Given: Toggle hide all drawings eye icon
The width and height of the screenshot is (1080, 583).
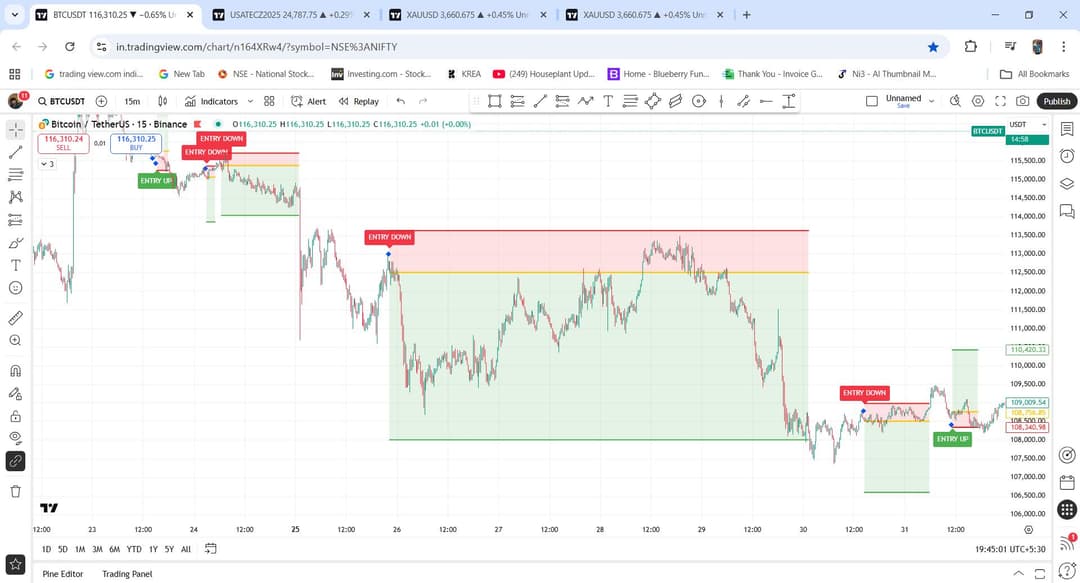Looking at the screenshot, I should (15, 438).
